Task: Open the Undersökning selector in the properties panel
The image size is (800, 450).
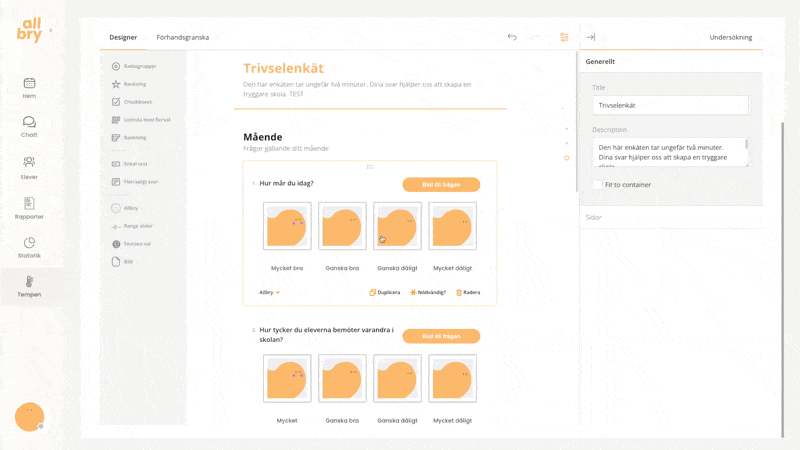Action: [x=730, y=37]
